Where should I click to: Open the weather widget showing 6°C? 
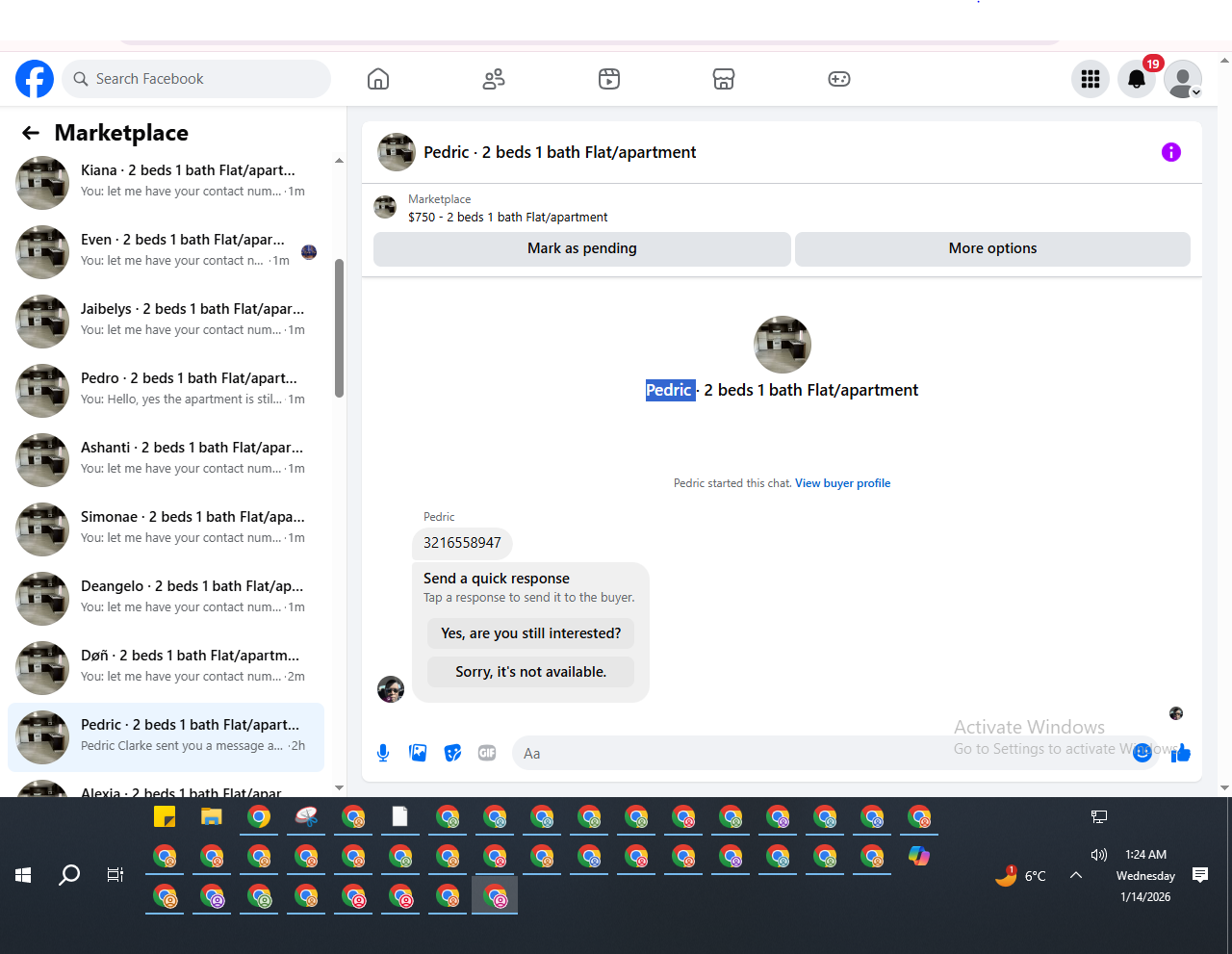[x=1021, y=875]
